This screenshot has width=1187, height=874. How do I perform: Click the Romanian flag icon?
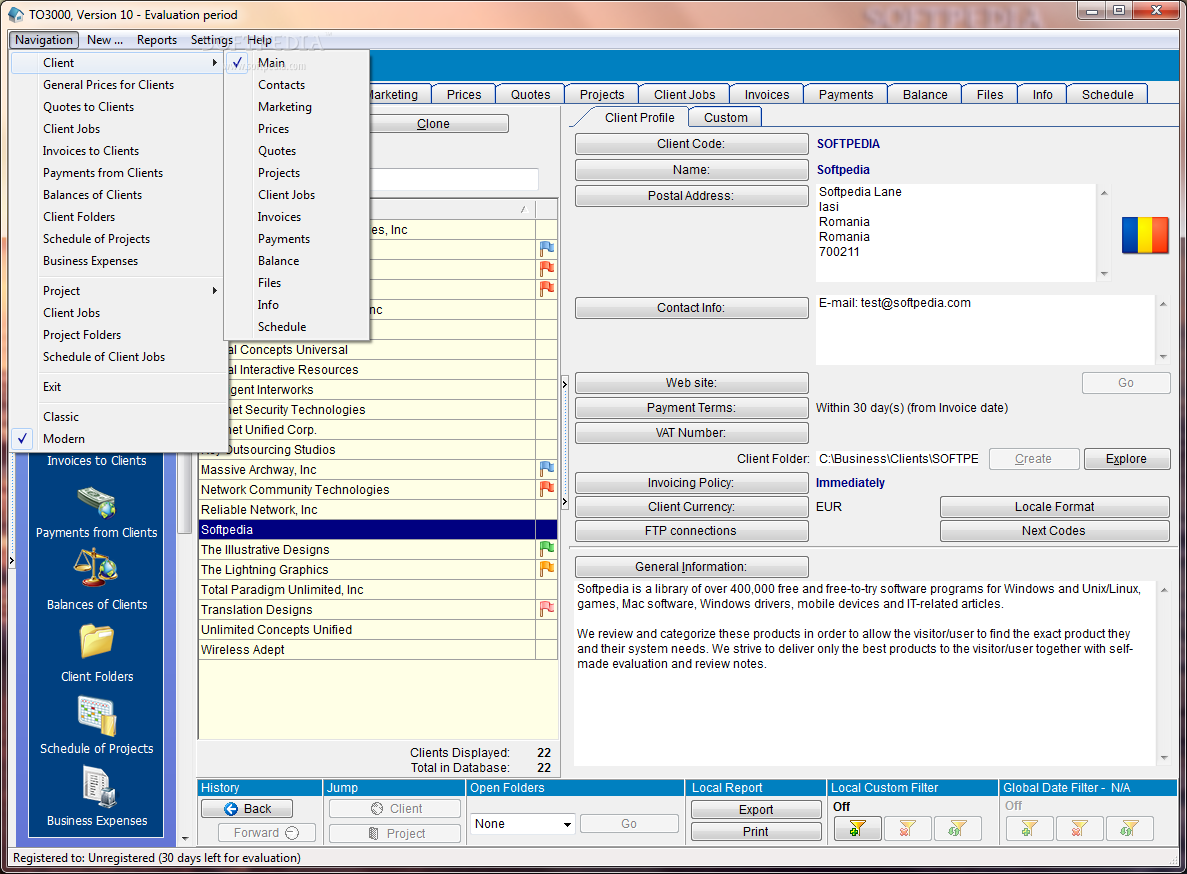(1145, 235)
